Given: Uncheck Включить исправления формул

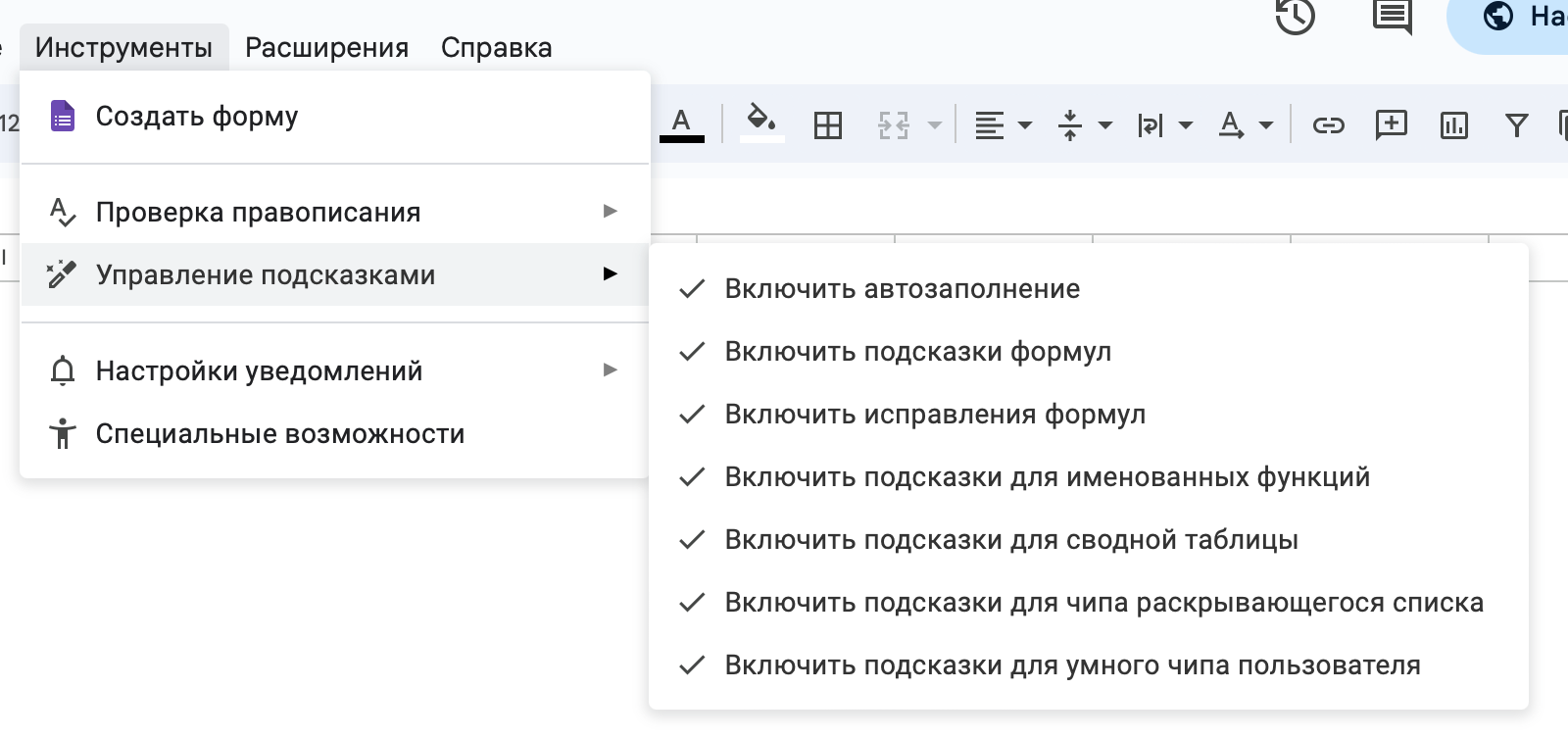Looking at the screenshot, I should tap(934, 415).
